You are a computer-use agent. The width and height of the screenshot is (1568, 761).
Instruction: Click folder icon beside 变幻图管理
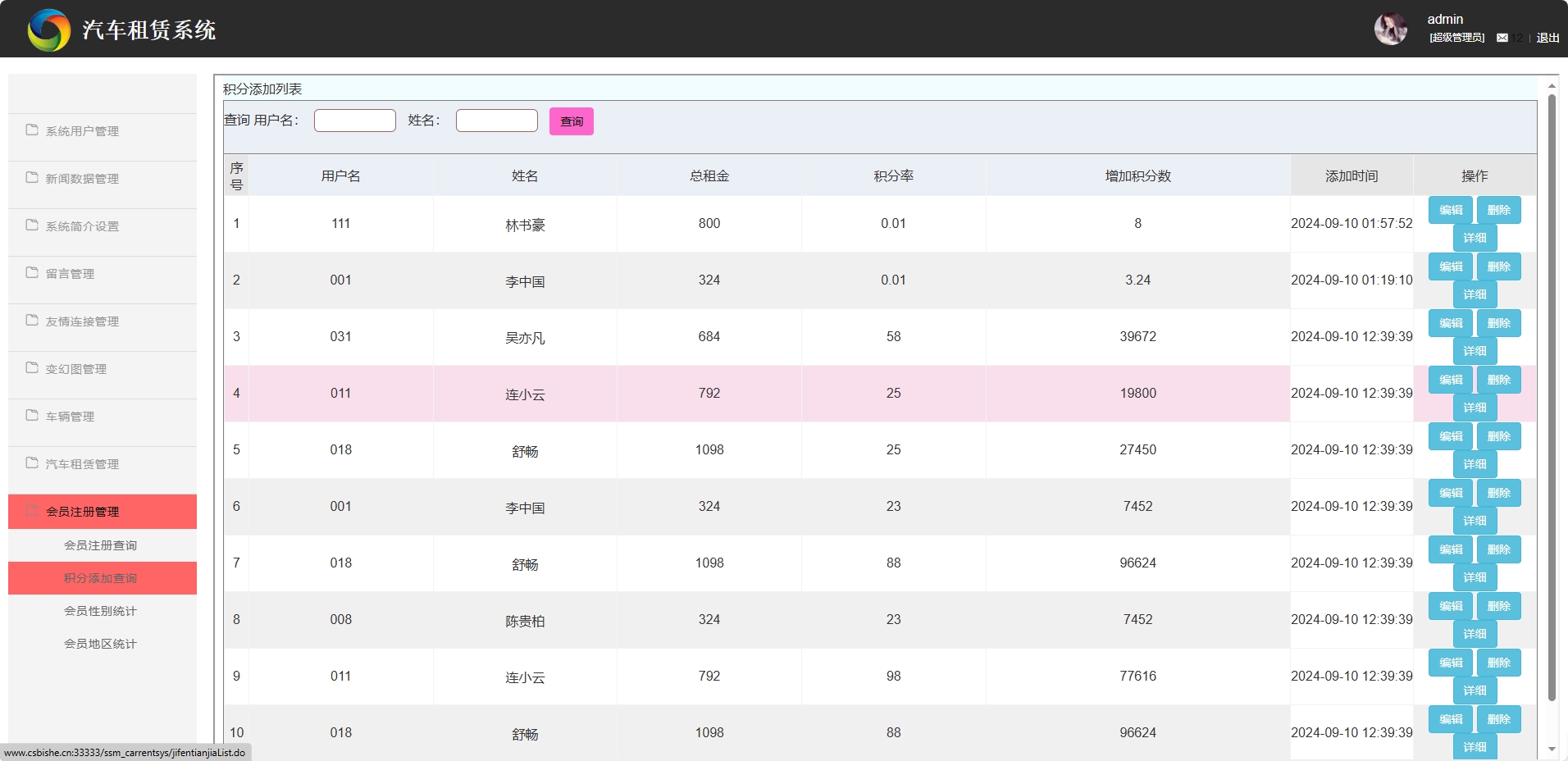tap(32, 368)
